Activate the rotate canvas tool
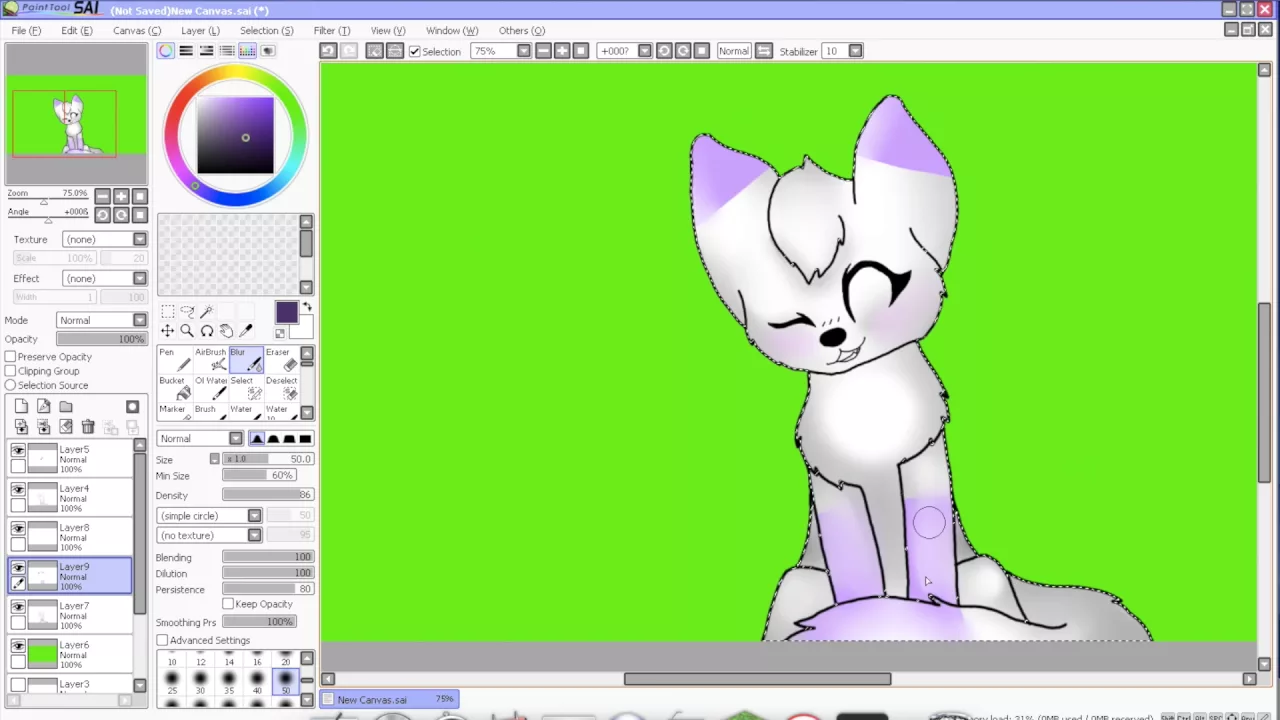The height and width of the screenshot is (720, 1280). (x=207, y=331)
